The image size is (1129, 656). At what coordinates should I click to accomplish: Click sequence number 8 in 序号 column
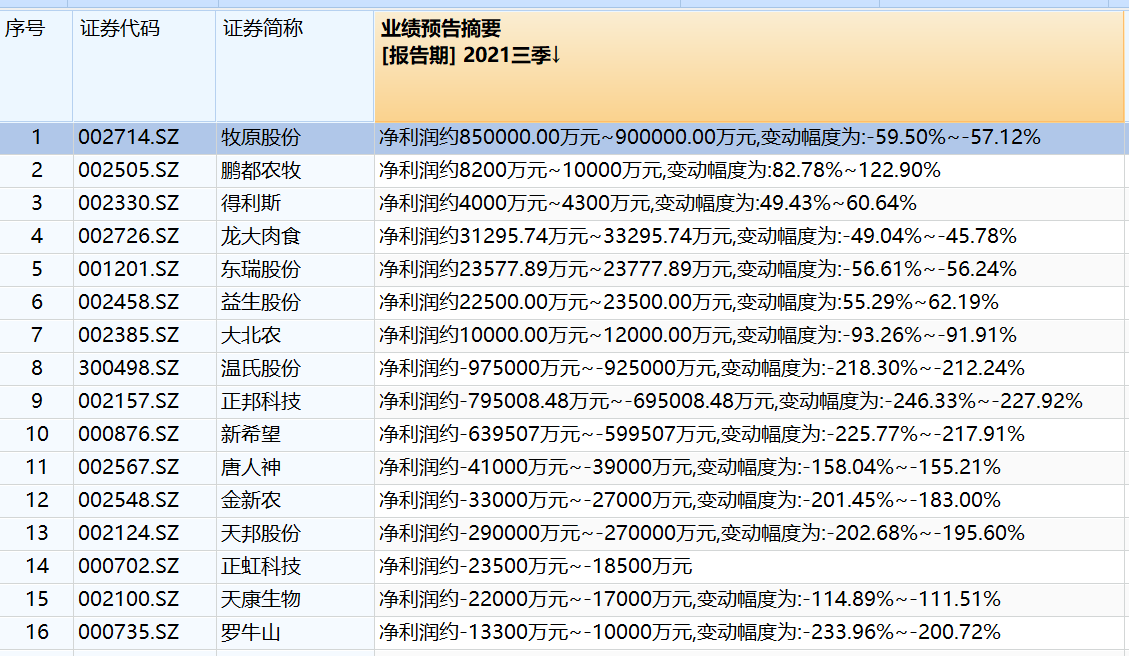tap(37, 368)
